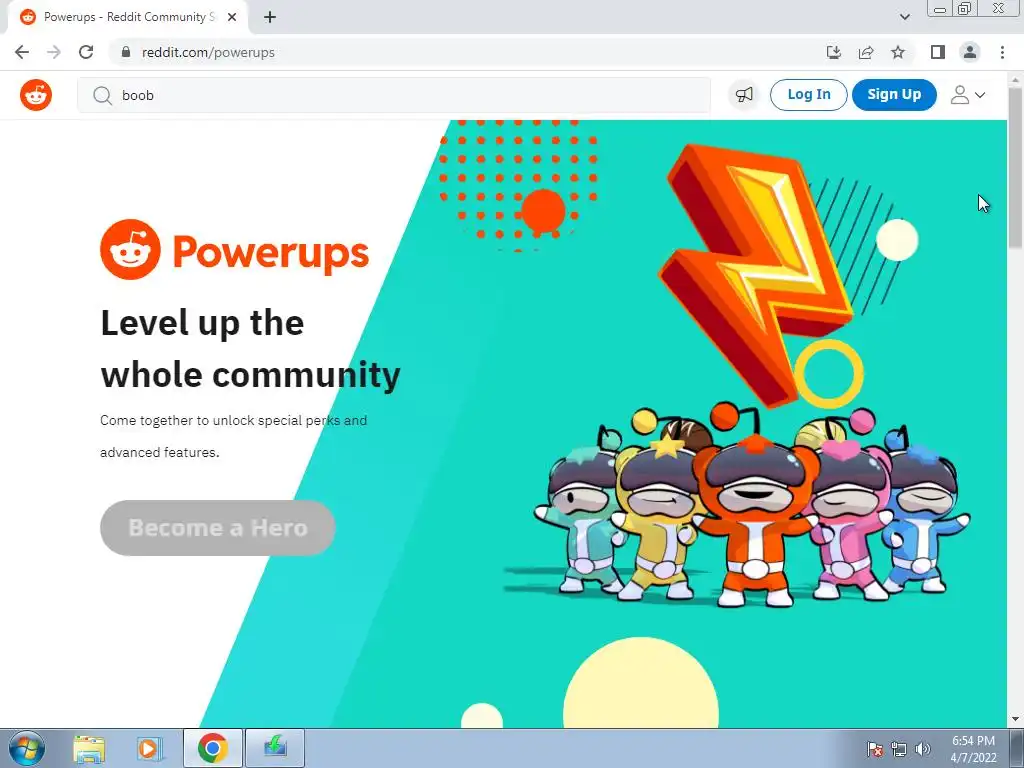Click the network tray icon

pyautogui.click(x=899, y=749)
